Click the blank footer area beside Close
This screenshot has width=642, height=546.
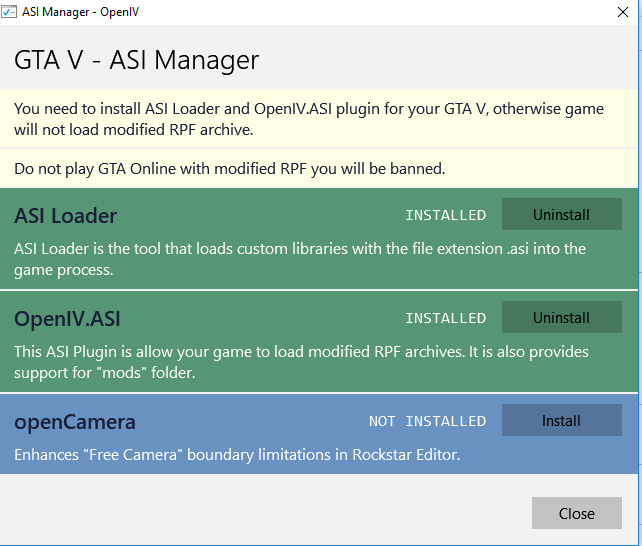[x=270, y=512]
